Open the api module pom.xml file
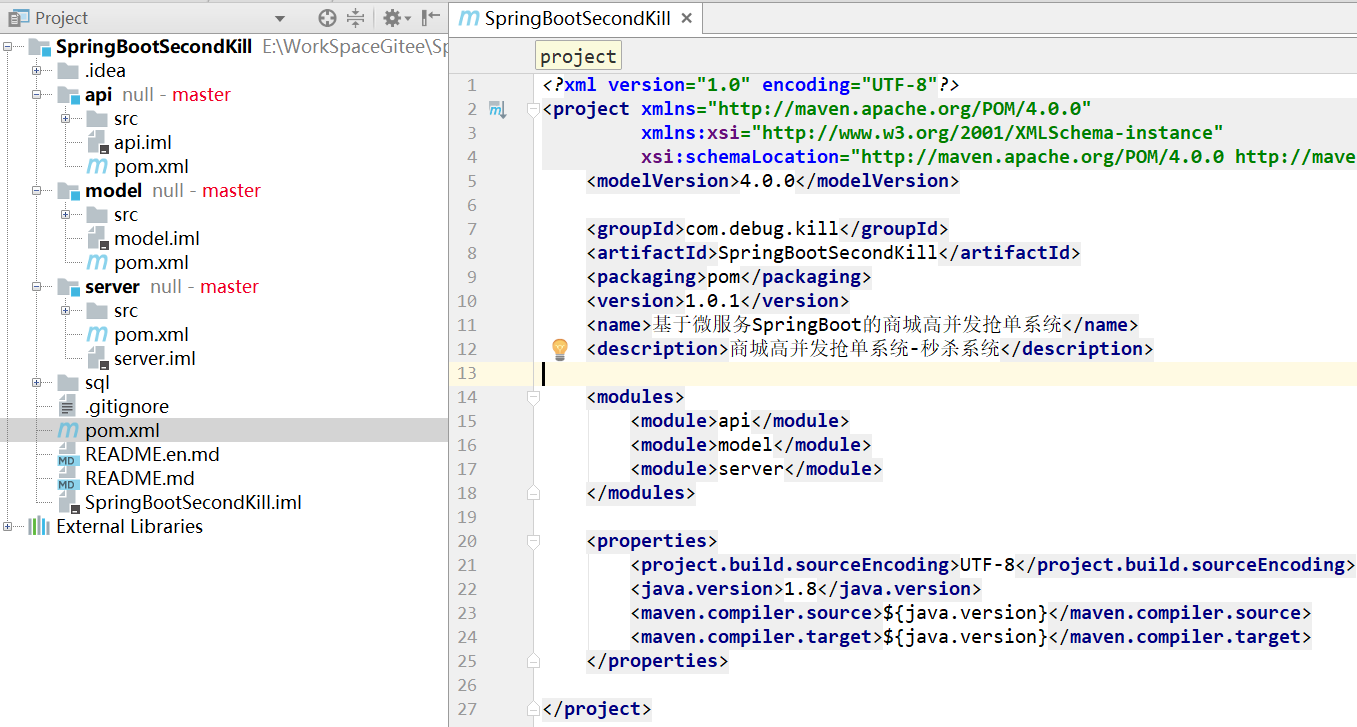Image resolution: width=1357 pixels, height=727 pixels. tap(151, 167)
